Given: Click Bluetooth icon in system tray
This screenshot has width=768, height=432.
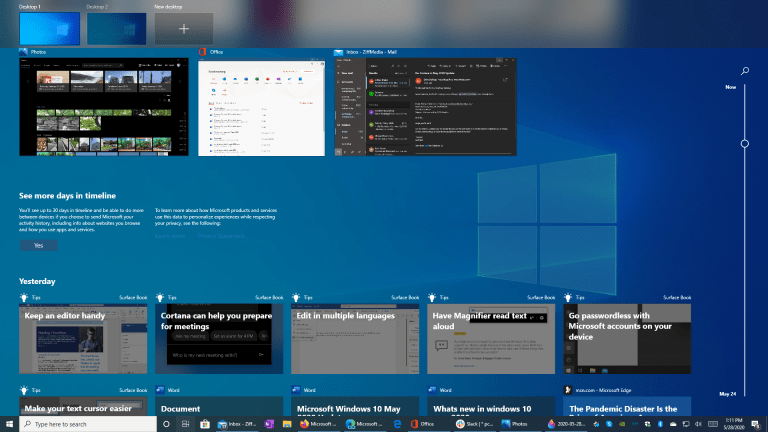Looking at the screenshot, I should [x=660, y=424].
